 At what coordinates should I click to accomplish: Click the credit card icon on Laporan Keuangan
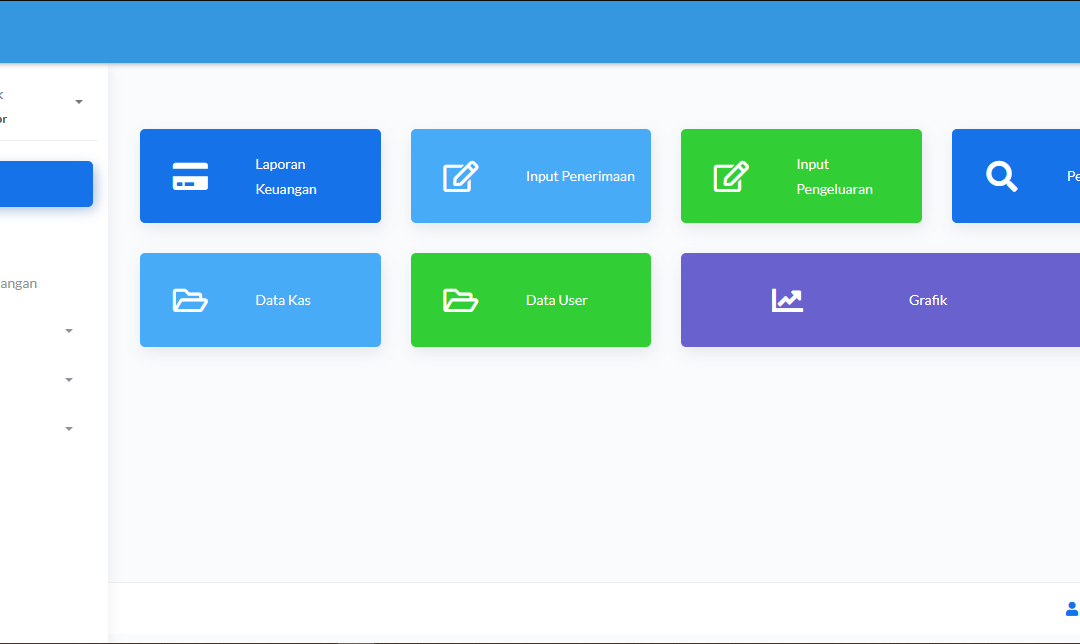[x=190, y=176]
